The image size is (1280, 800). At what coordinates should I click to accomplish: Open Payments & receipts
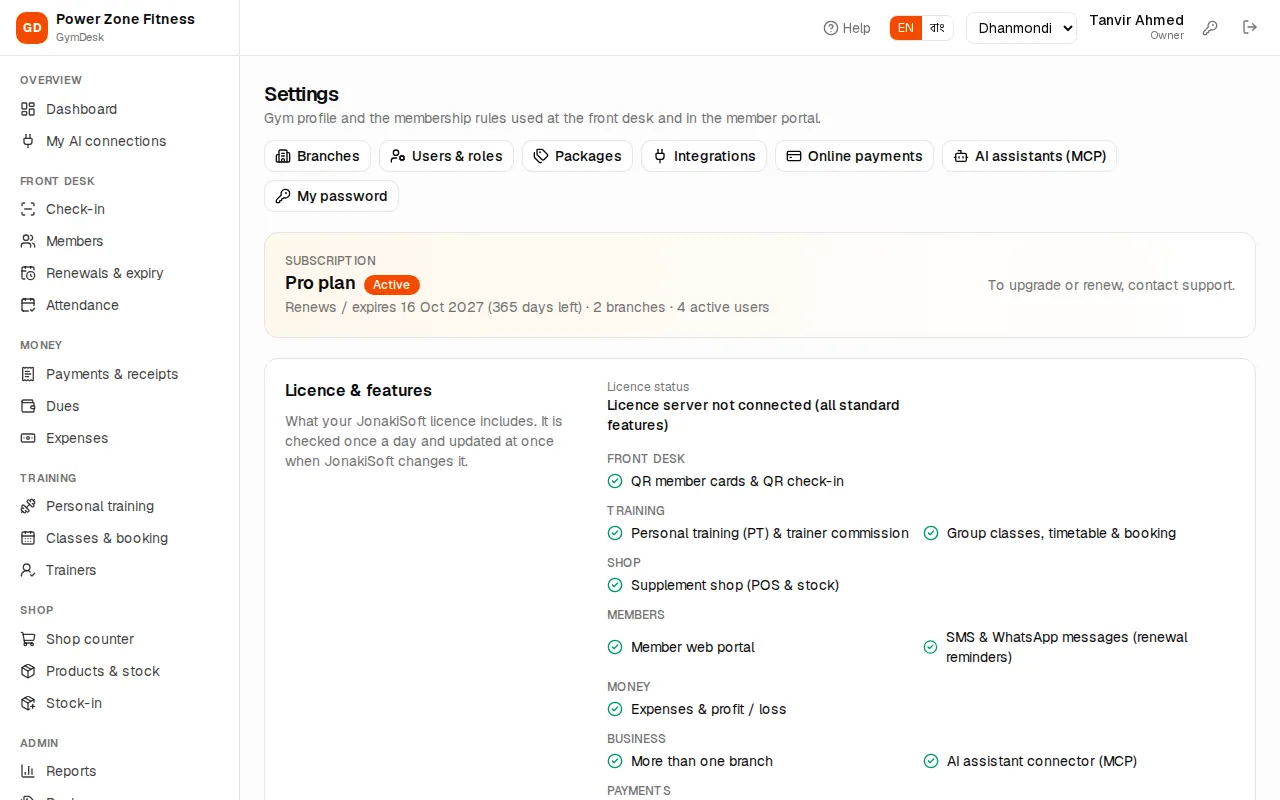(x=120, y=374)
